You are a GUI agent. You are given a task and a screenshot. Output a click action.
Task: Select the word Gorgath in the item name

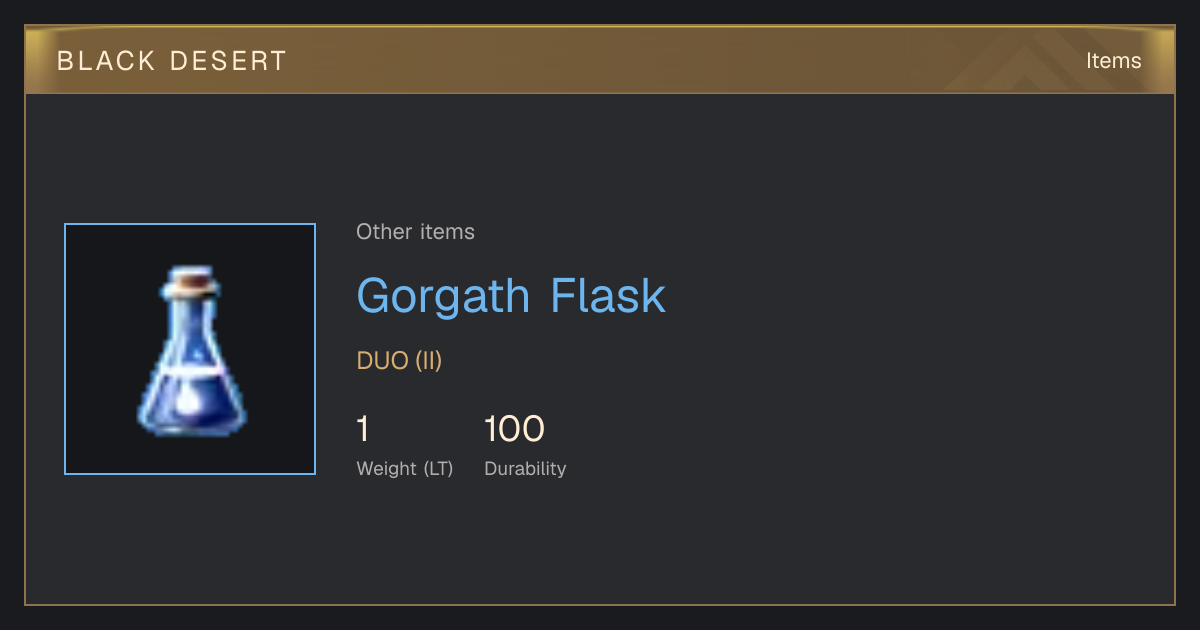[443, 296]
